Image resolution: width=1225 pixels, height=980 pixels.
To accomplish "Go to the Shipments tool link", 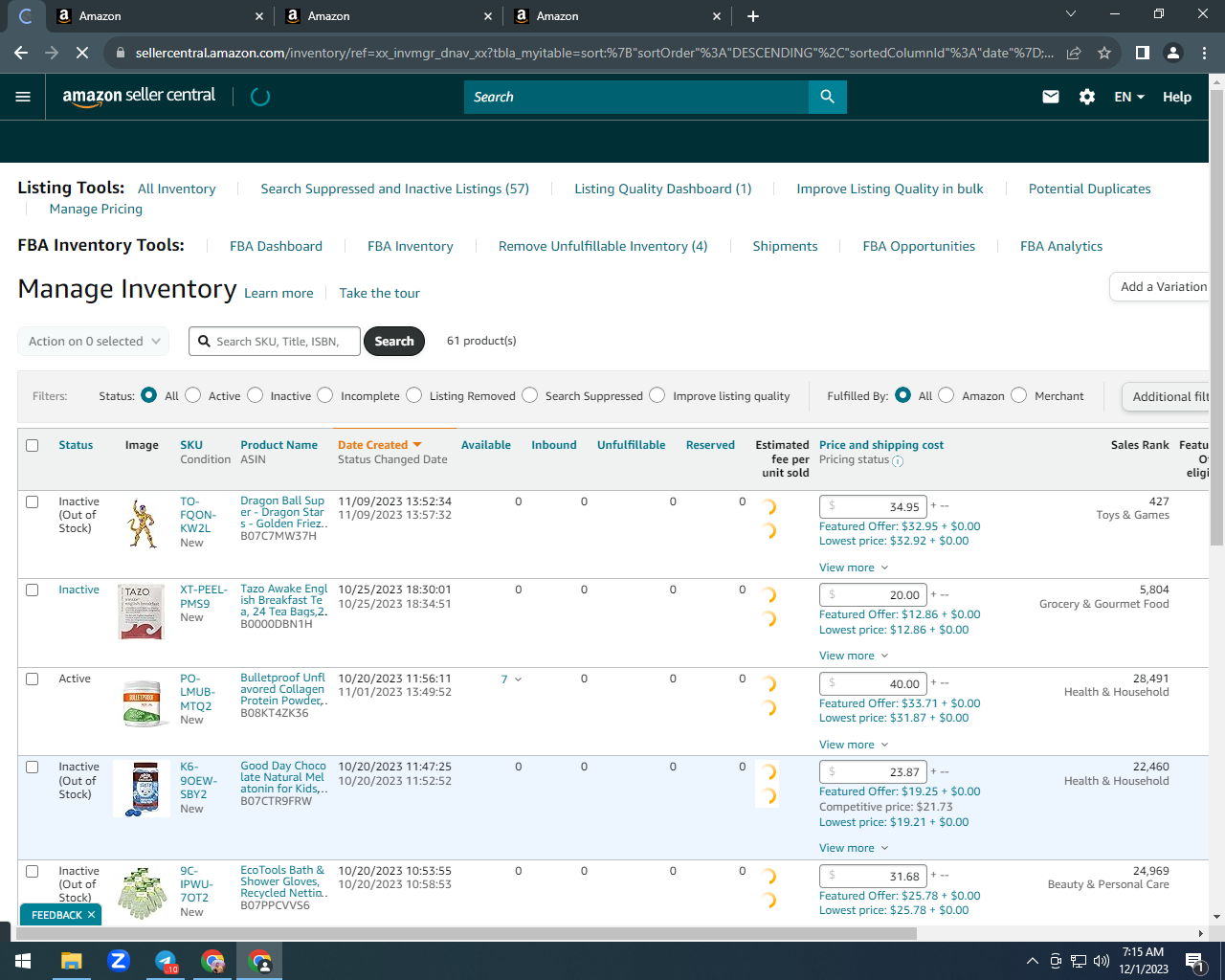I will tap(785, 246).
